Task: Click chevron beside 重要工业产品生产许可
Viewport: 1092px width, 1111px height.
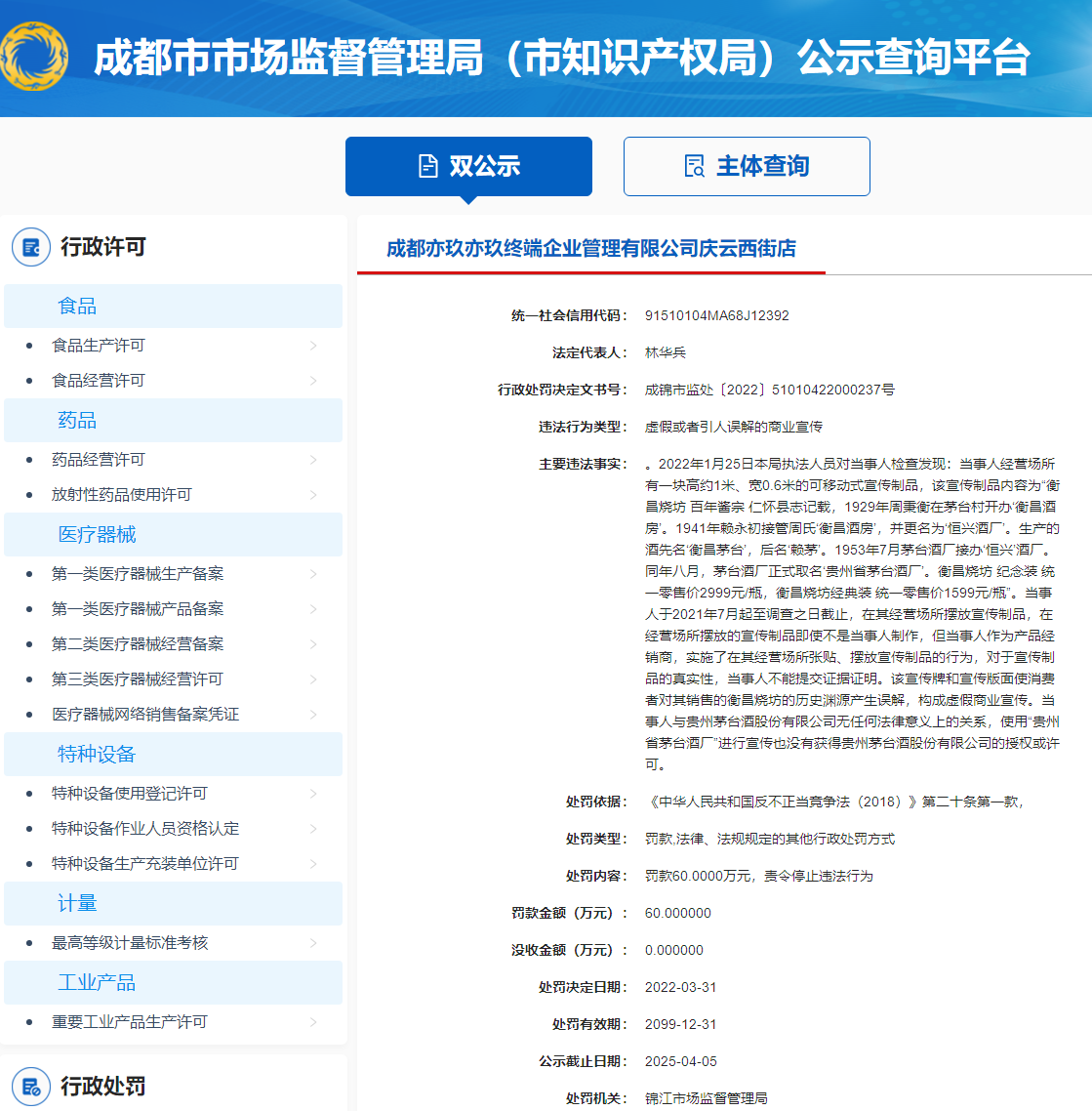Action: click(313, 1022)
